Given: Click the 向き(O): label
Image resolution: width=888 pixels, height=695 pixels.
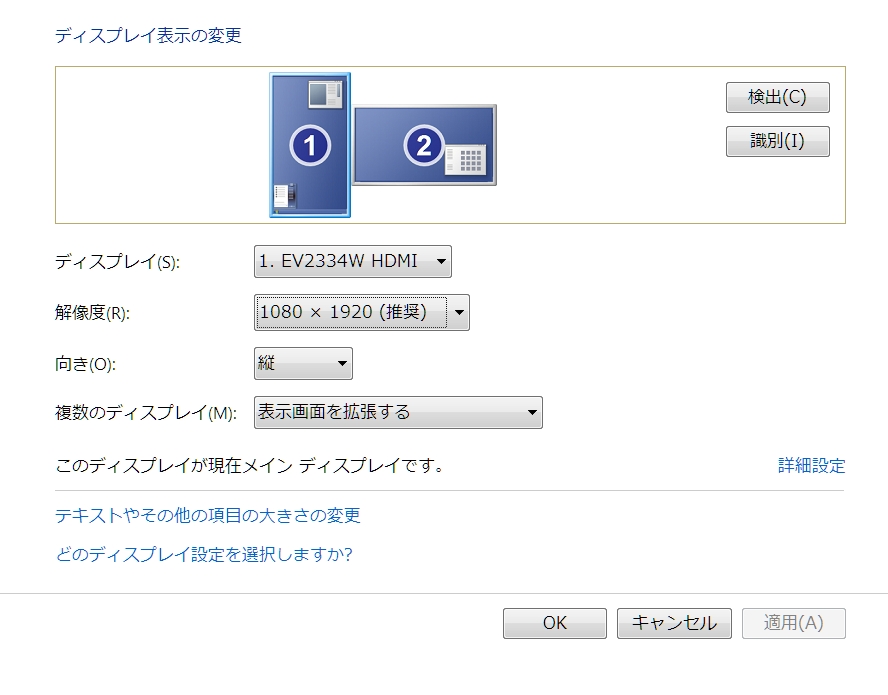Looking at the screenshot, I should (86, 363).
